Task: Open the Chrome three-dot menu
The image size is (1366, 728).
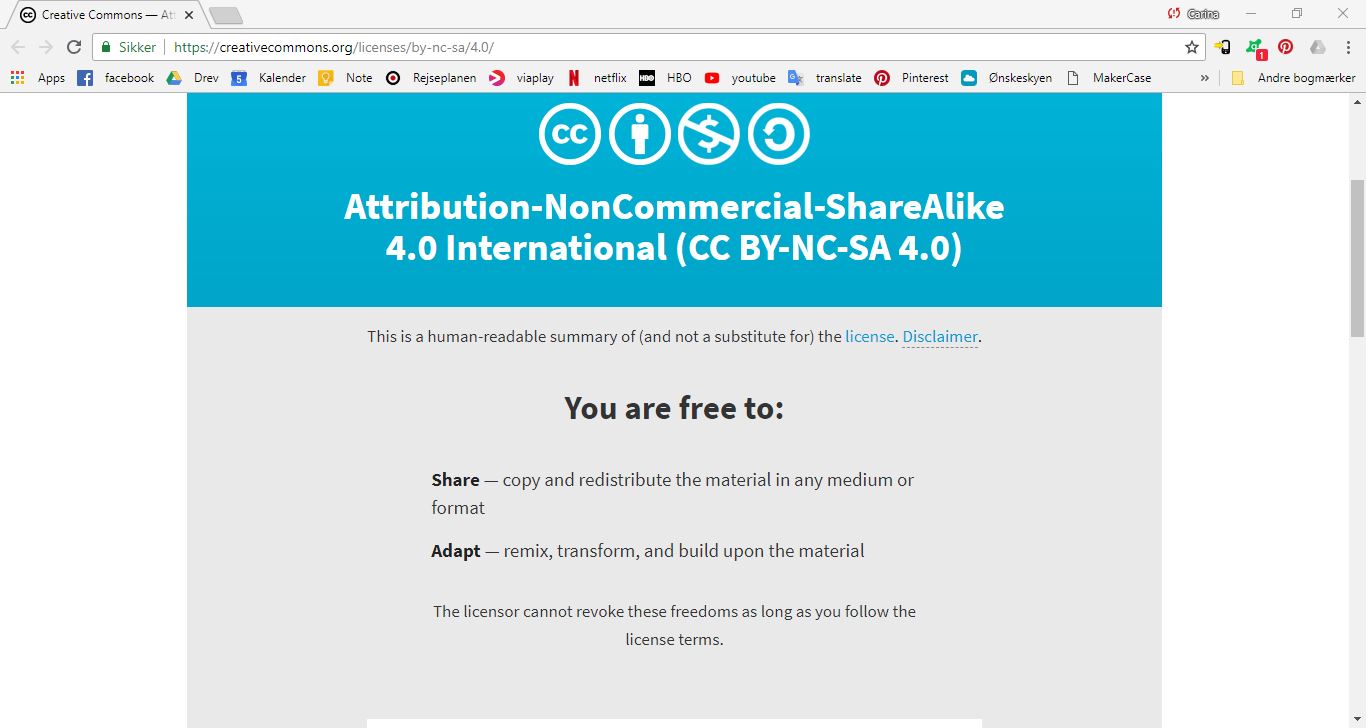Action: pos(1346,47)
